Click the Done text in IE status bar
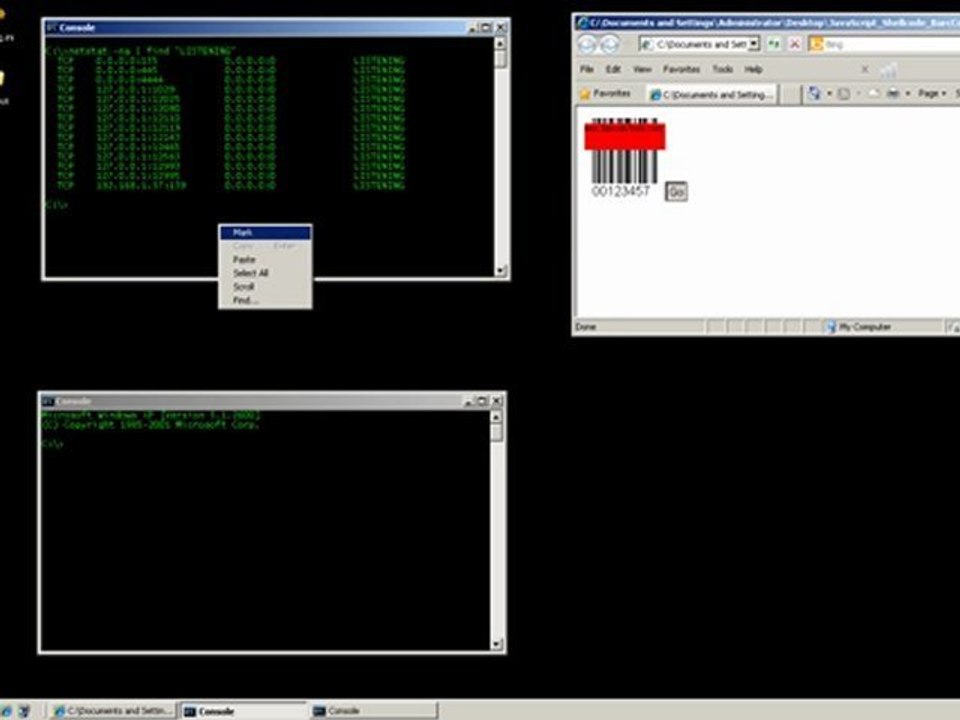960x720 pixels. coord(585,327)
